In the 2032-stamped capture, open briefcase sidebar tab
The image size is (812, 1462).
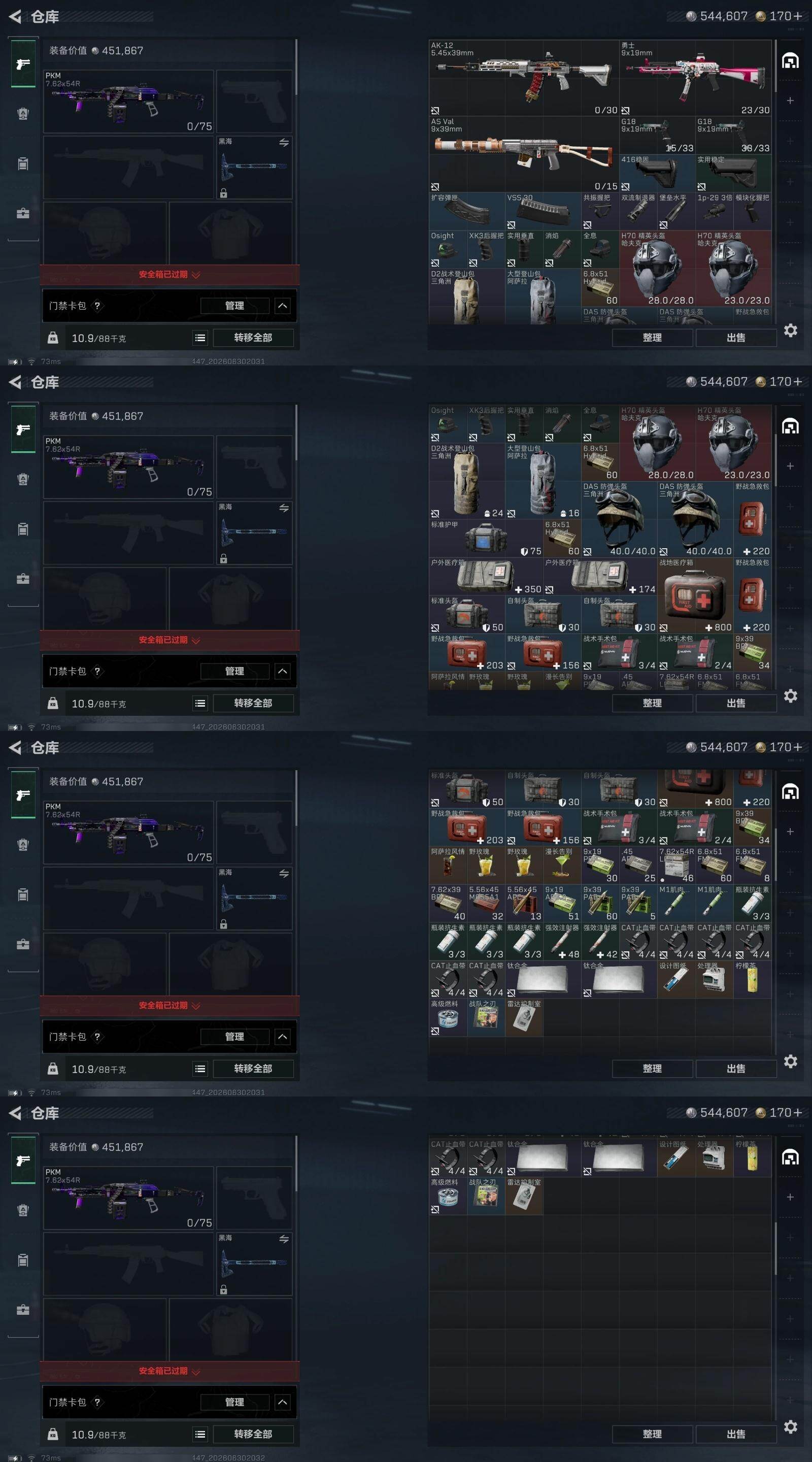point(23,1310)
